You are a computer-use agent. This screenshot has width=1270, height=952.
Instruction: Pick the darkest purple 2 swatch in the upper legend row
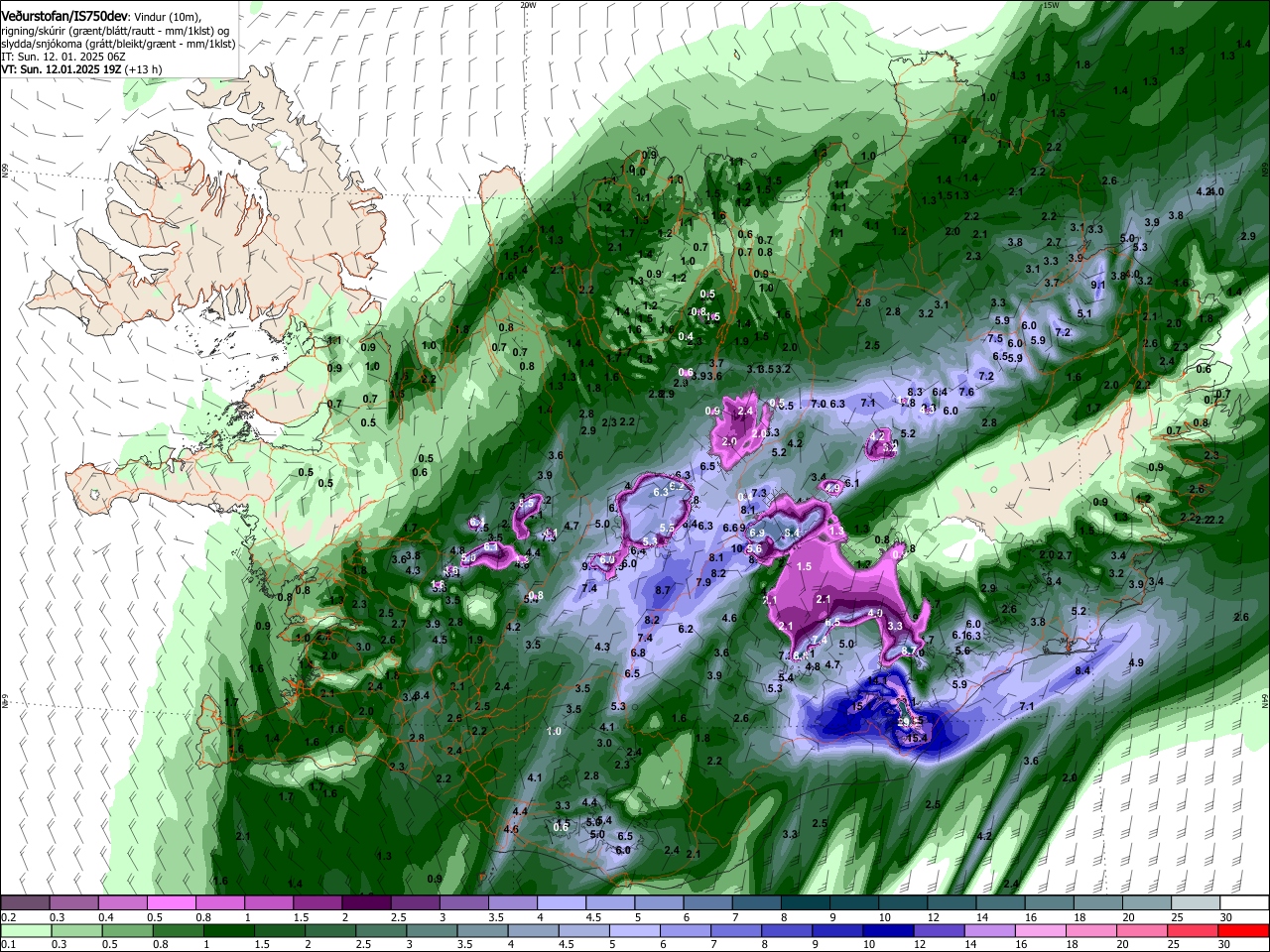366,902
